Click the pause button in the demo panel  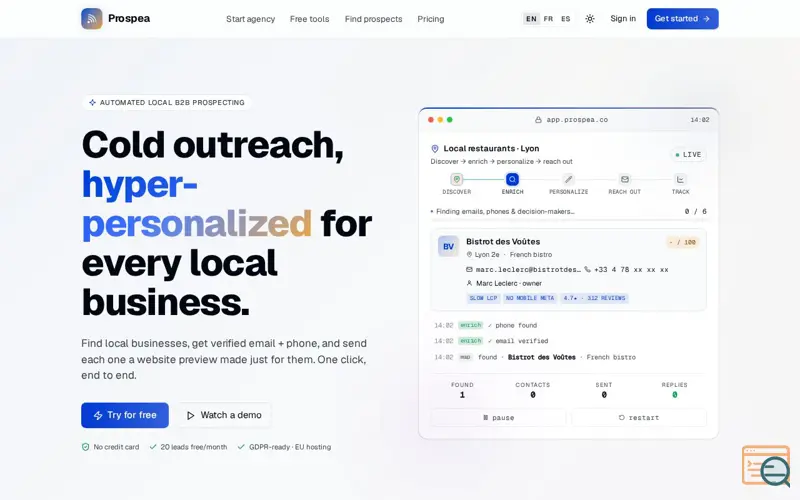click(x=498, y=417)
